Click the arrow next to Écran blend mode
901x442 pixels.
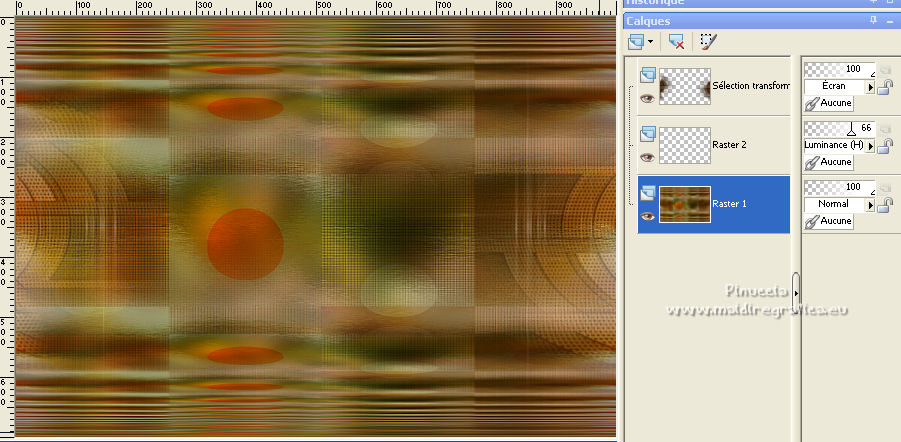point(871,87)
